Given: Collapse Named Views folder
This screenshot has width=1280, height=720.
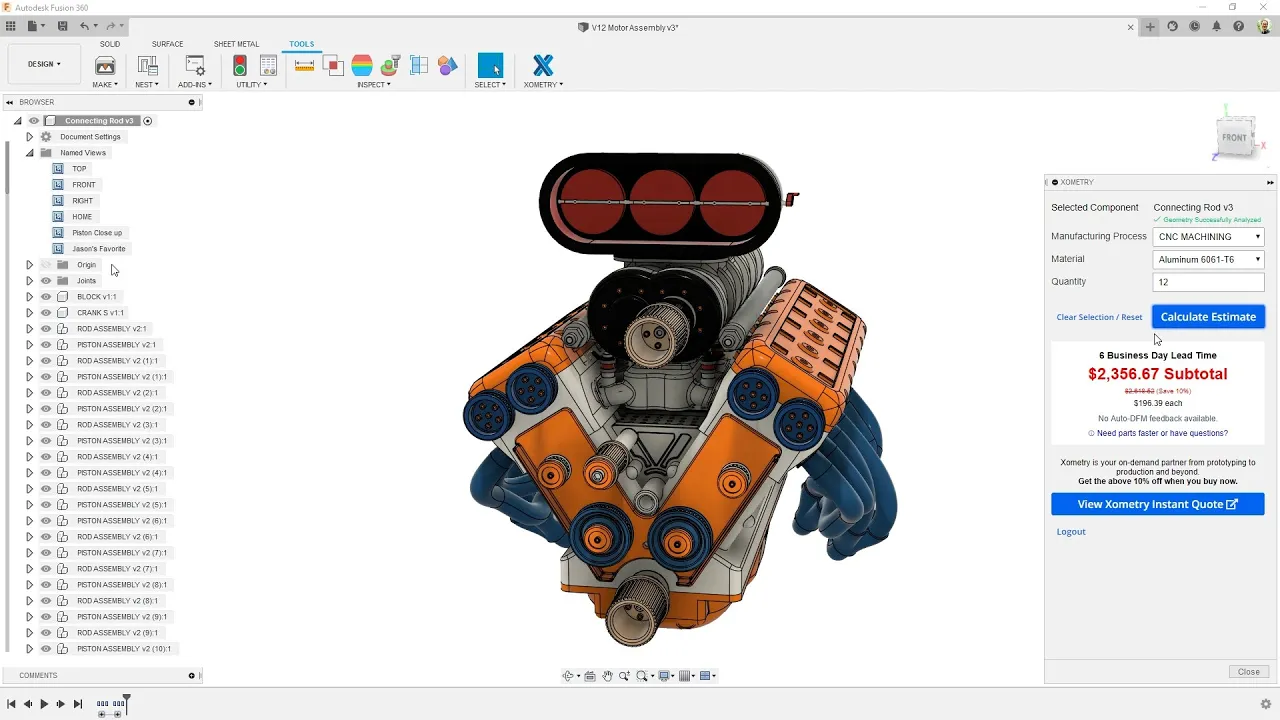Looking at the screenshot, I should click(29, 153).
